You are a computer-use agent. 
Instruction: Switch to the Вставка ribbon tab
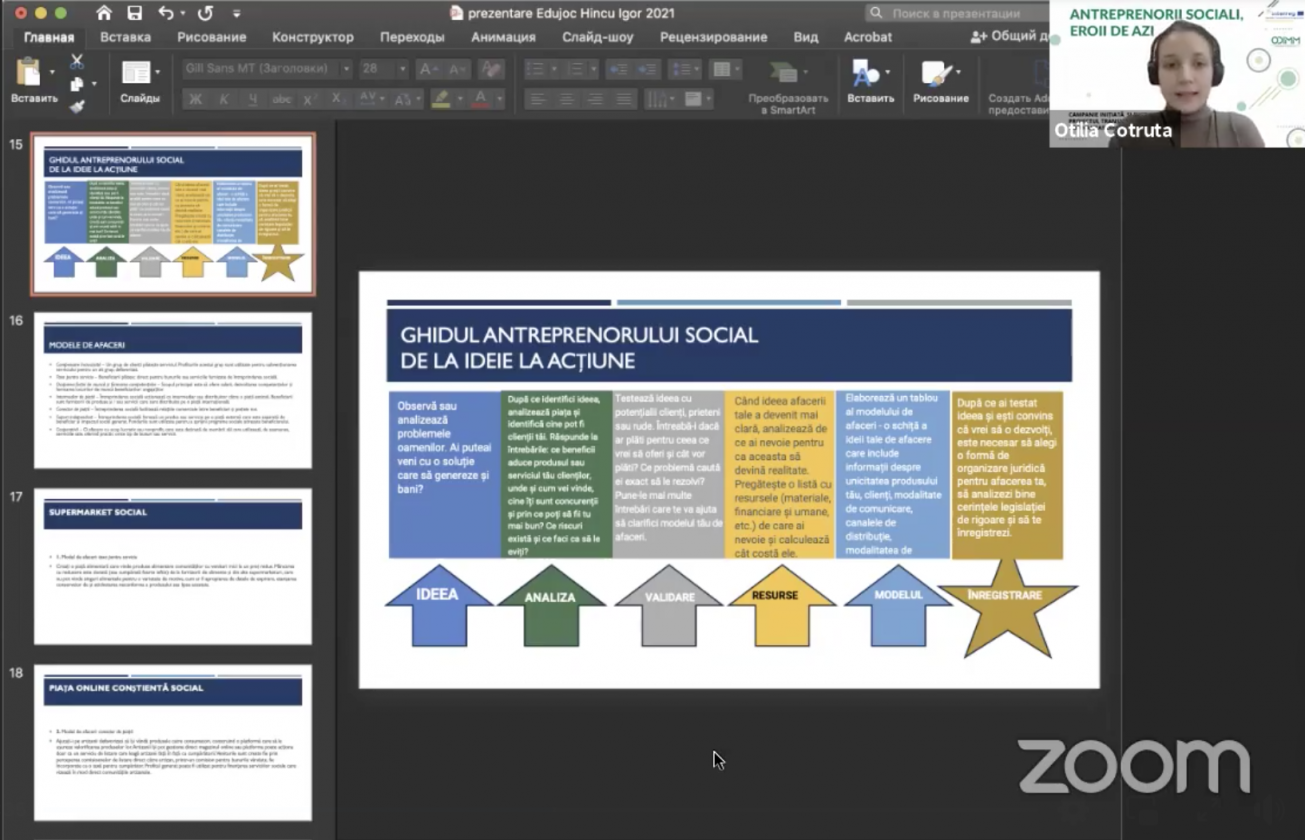pyautogui.click(x=125, y=37)
